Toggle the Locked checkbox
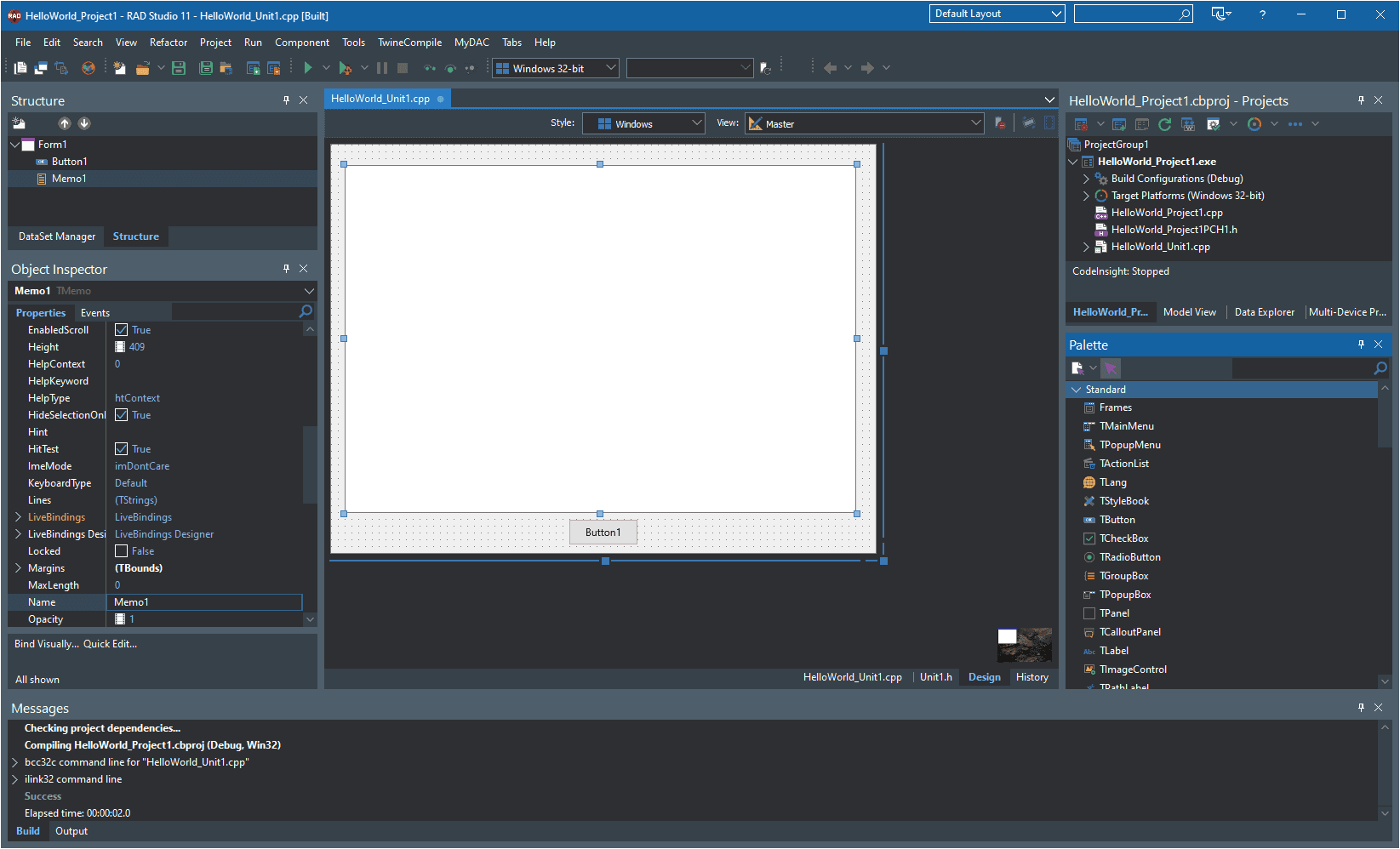 [121, 551]
